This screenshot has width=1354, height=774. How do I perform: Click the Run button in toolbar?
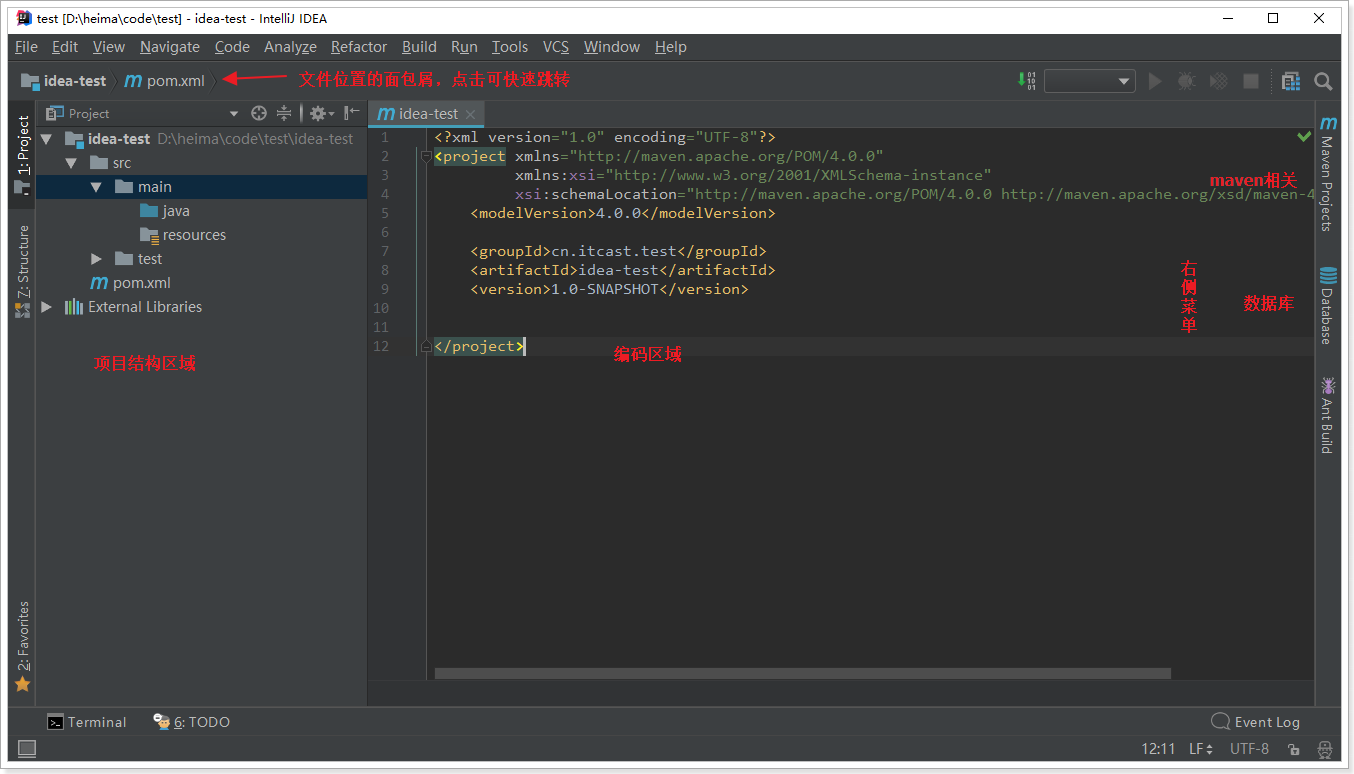(x=1155, y=81)
